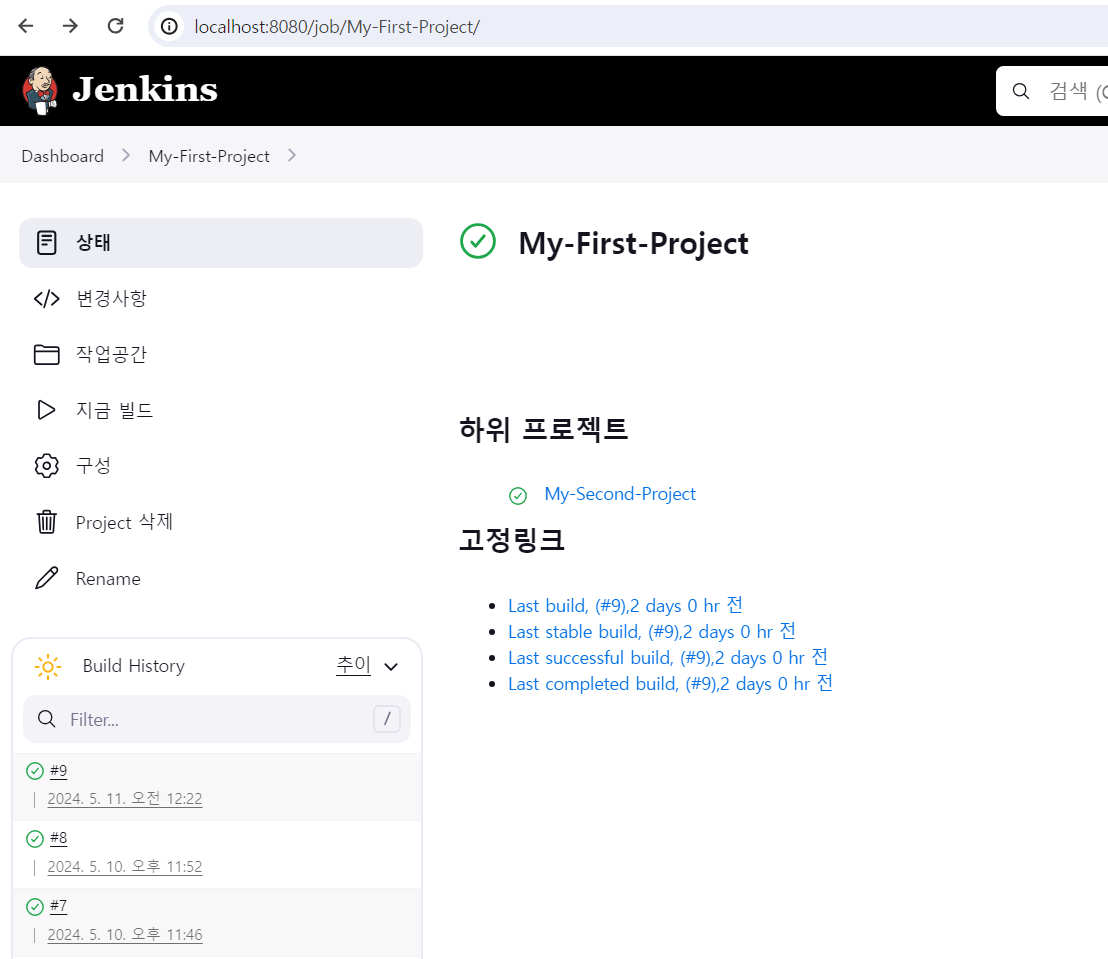Click the chevron after Dashboard breadcrumb
This screenshot has height=959, width=1108.
click(126, 155)
